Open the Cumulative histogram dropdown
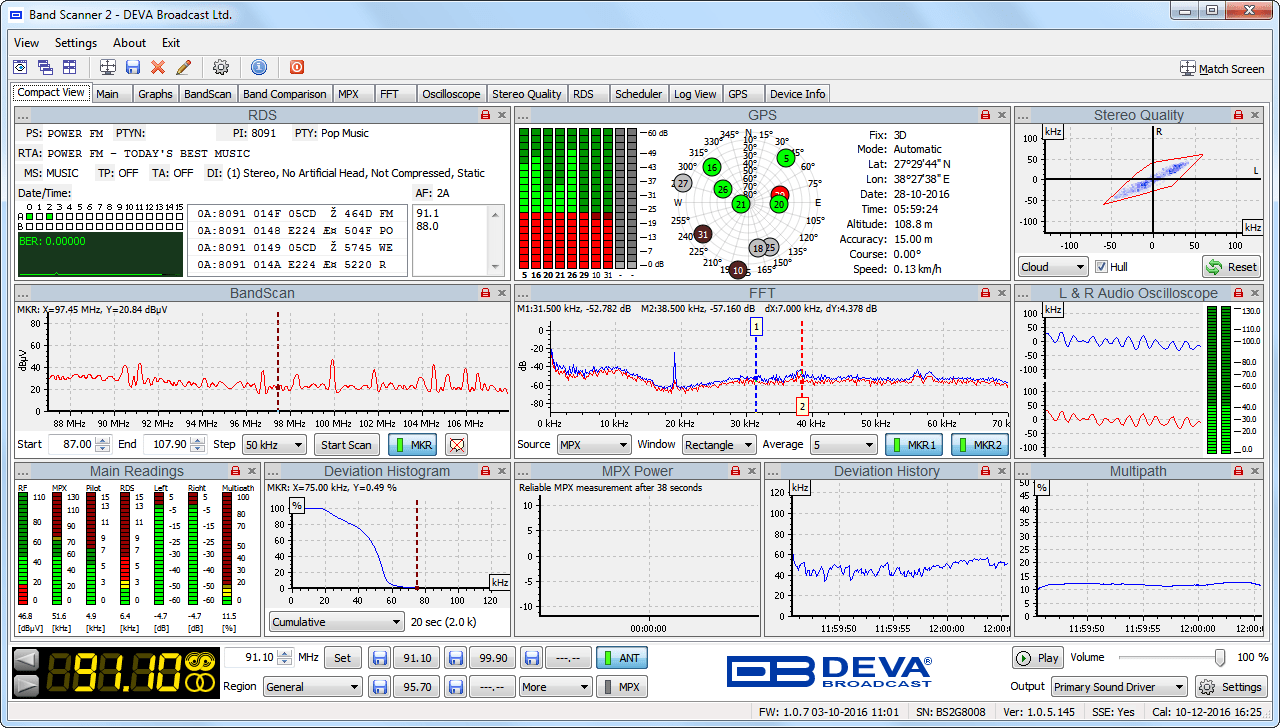Image resolution: width=1280 pixels, height=728 pixels. 336,622
